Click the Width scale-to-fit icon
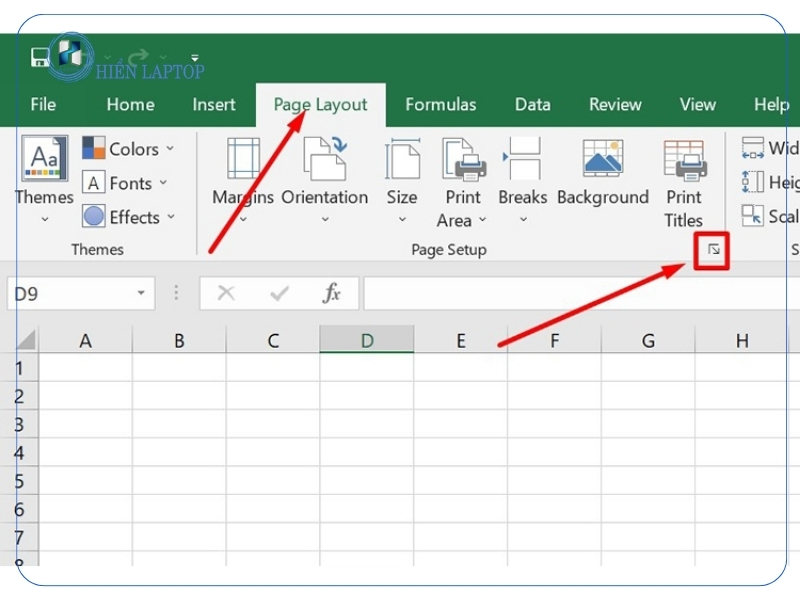Viewport: 800px width, 600px height. pyautogui.click(x=753, y=148)
